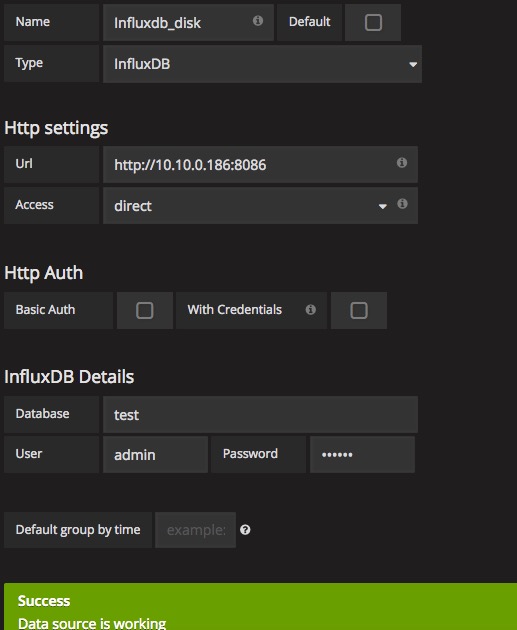The height and width of the screenshot is (630, 517).
Task: Toggle the Basic Auth checkbox
Action: [145, 311]
